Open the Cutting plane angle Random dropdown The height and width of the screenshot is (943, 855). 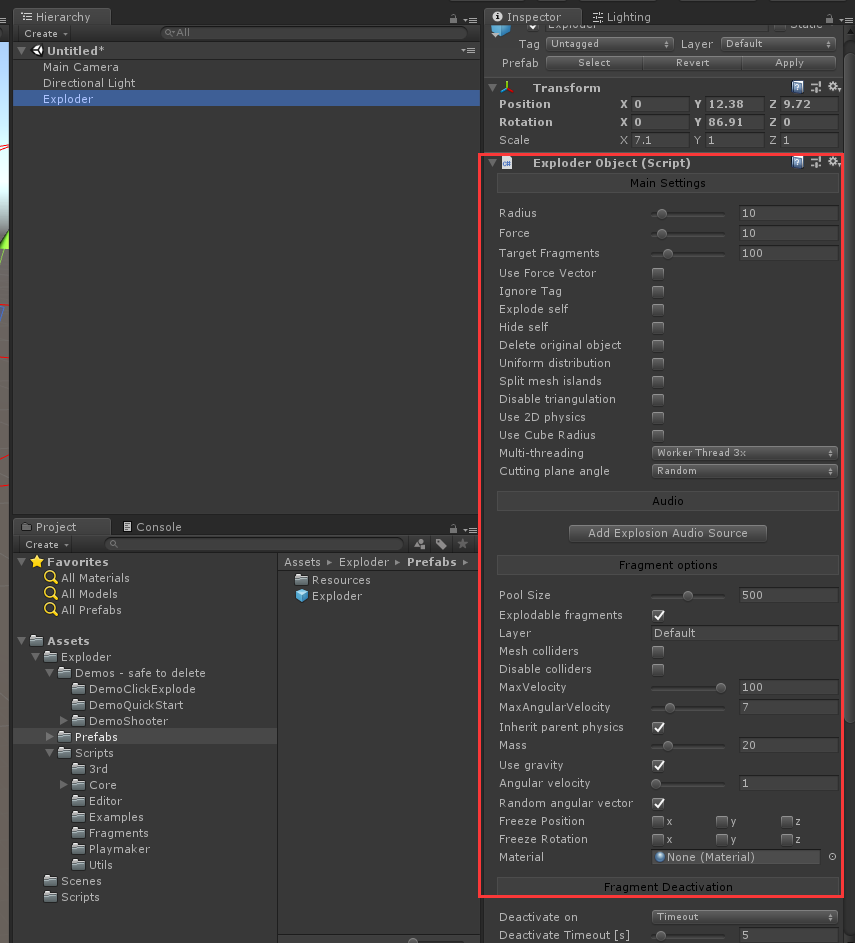[x=744, y=471]
